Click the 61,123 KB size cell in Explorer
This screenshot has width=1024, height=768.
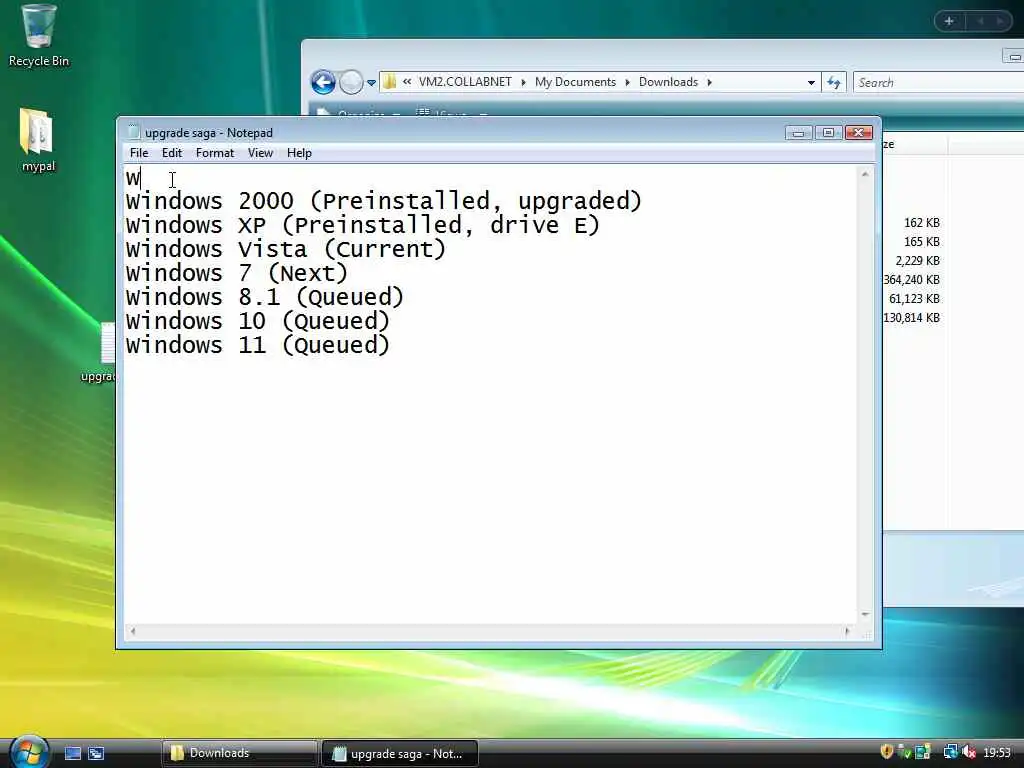pos(914,298)
